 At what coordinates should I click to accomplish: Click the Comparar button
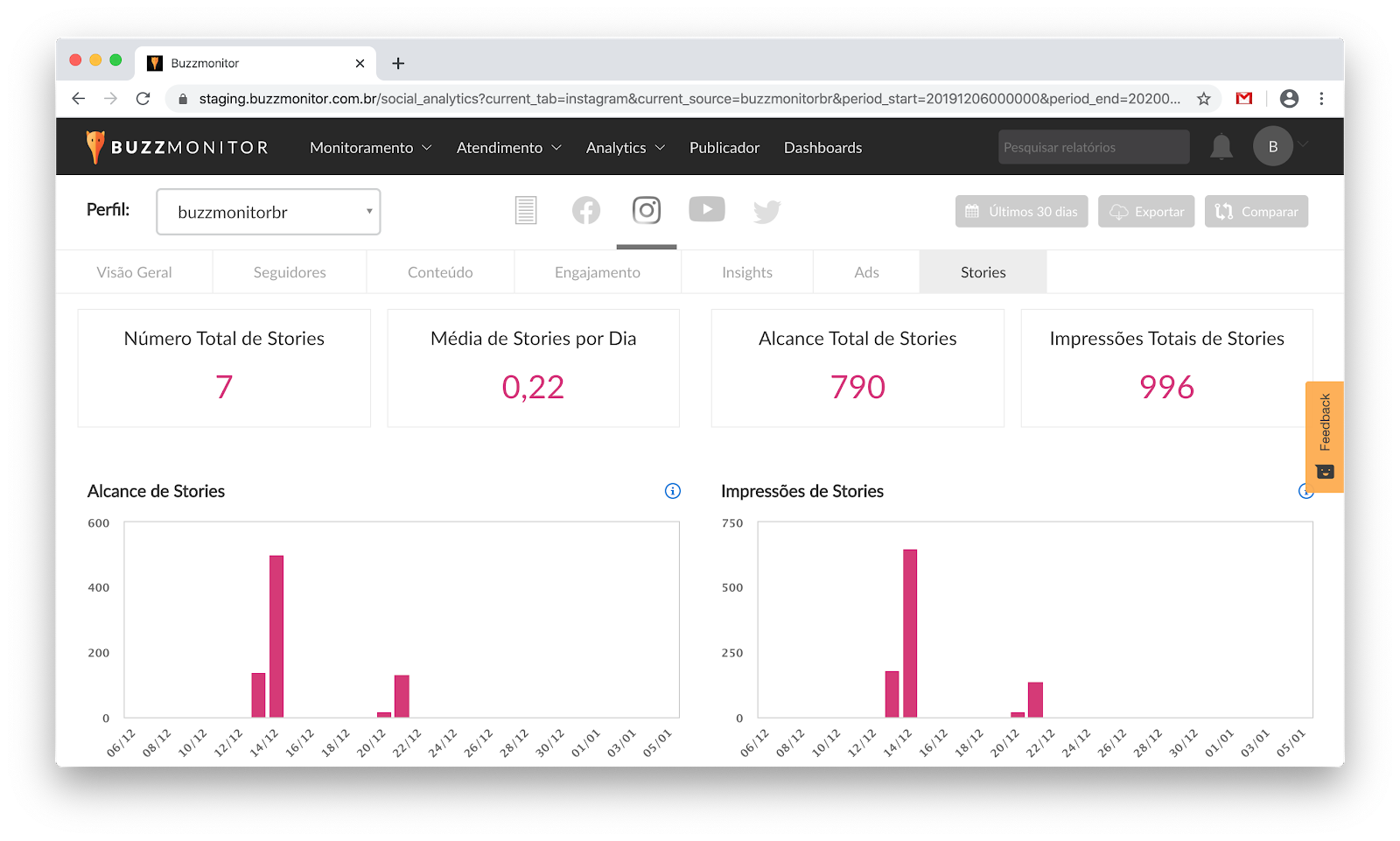tap(1256, 212)
